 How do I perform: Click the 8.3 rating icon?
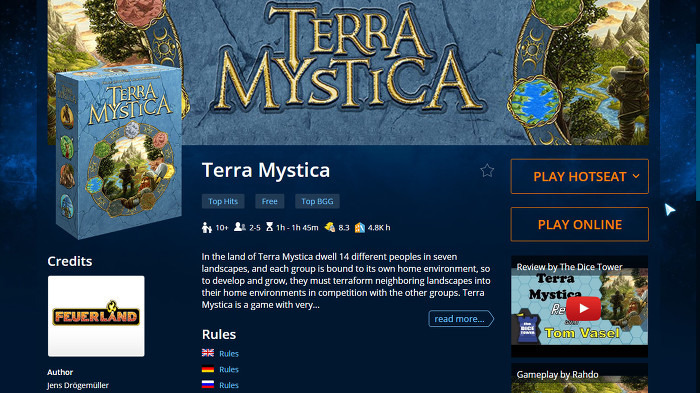click(x=330, y=227)
